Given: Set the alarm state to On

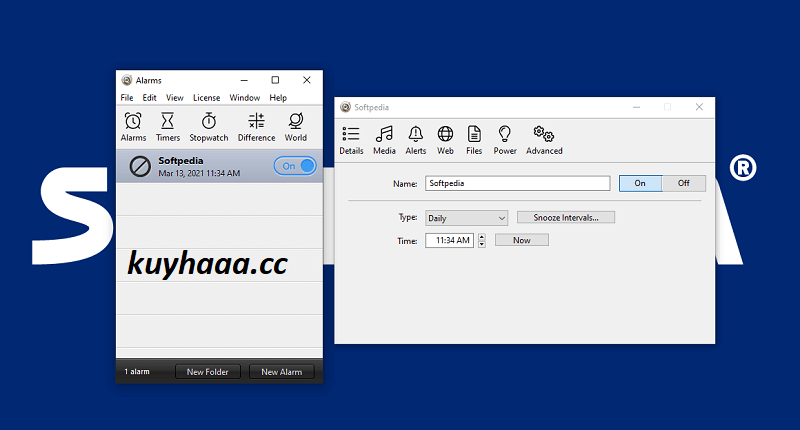Looking at the screenshot, I should (x=640, y=183).
